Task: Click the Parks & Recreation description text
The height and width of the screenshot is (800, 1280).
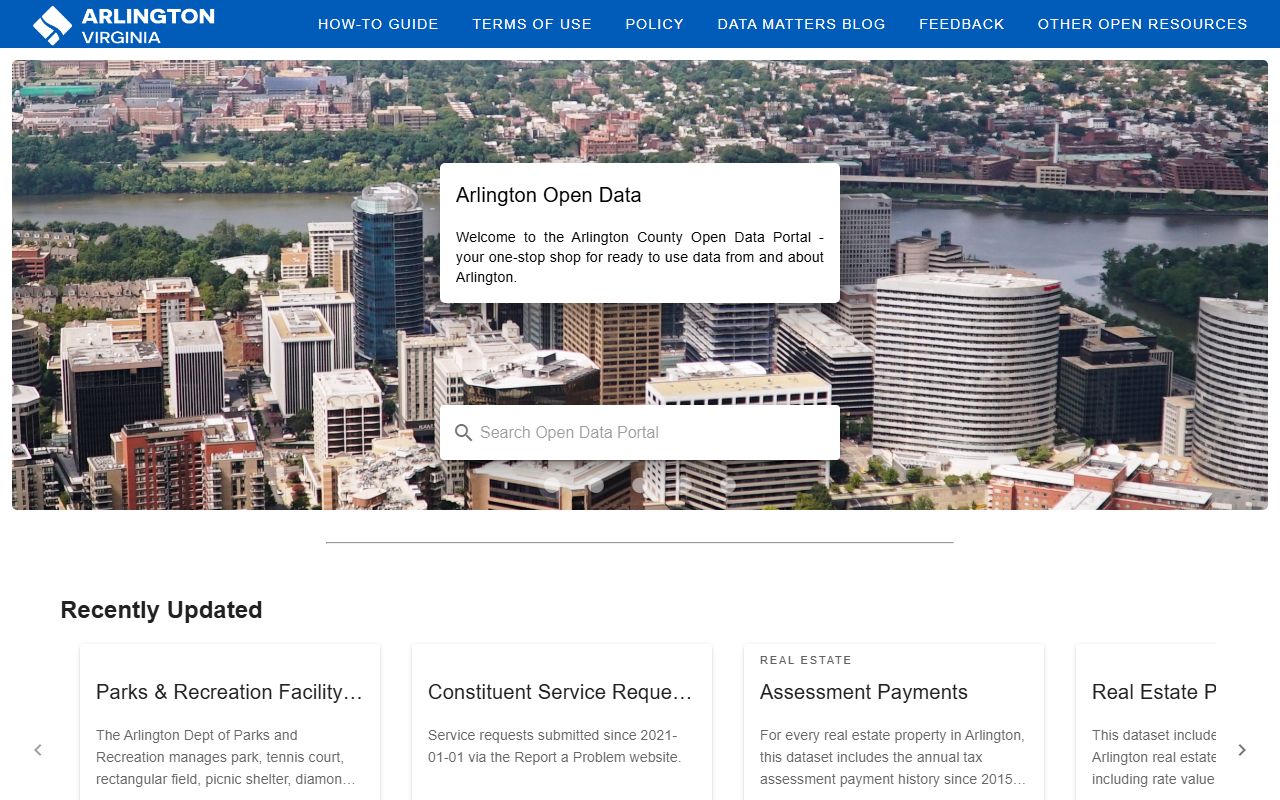Action: point(226,757)
